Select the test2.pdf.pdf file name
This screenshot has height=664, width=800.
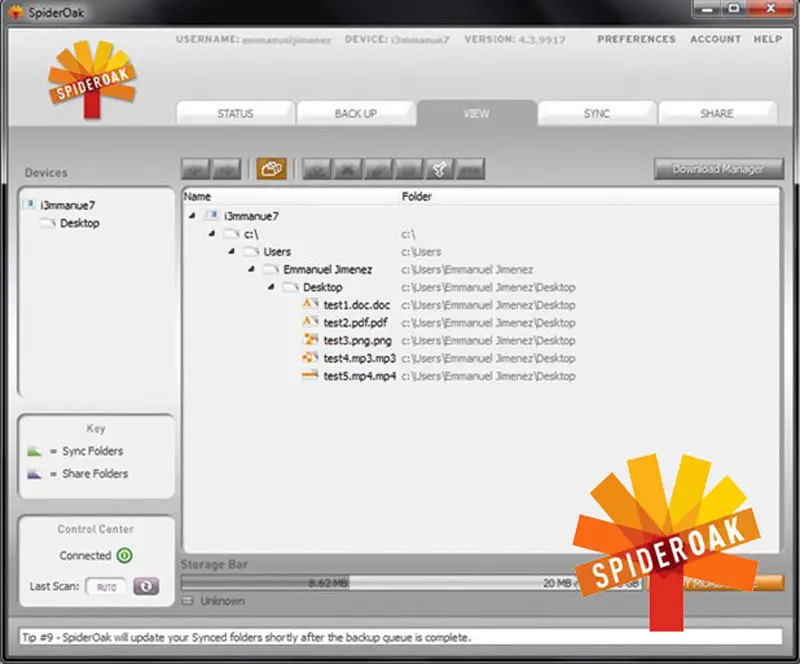pyautogui.click(x=355, y=323)
